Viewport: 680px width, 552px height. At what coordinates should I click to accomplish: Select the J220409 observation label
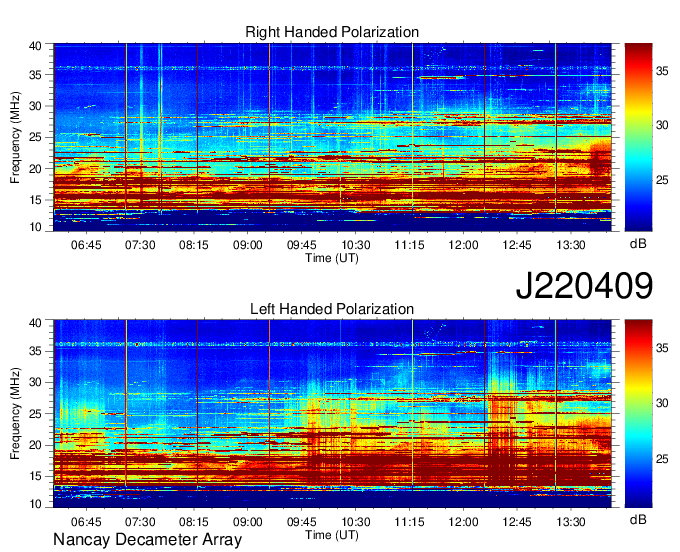tap(584, 285)
